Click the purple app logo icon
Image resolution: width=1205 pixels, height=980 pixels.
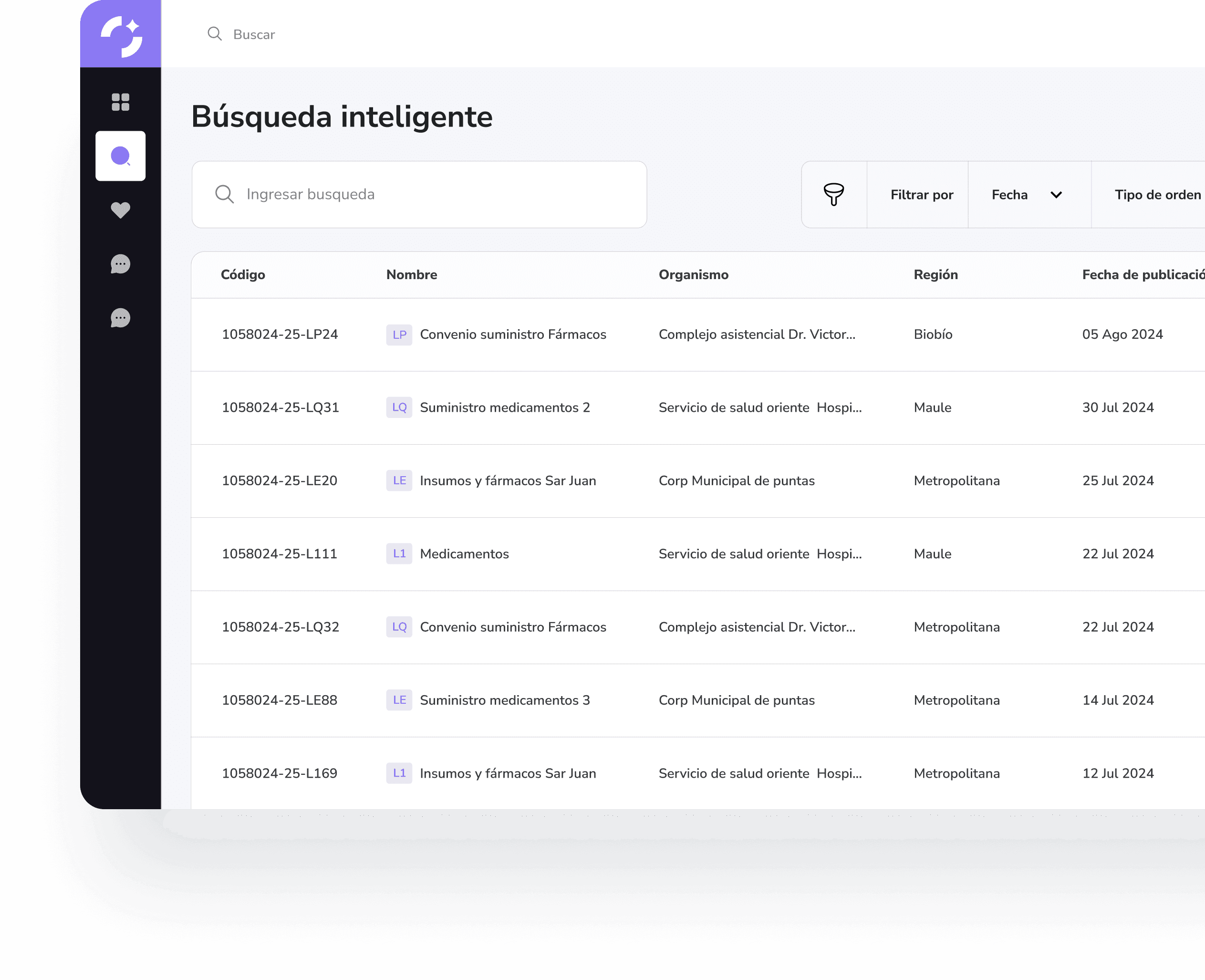tap(121, 36)
